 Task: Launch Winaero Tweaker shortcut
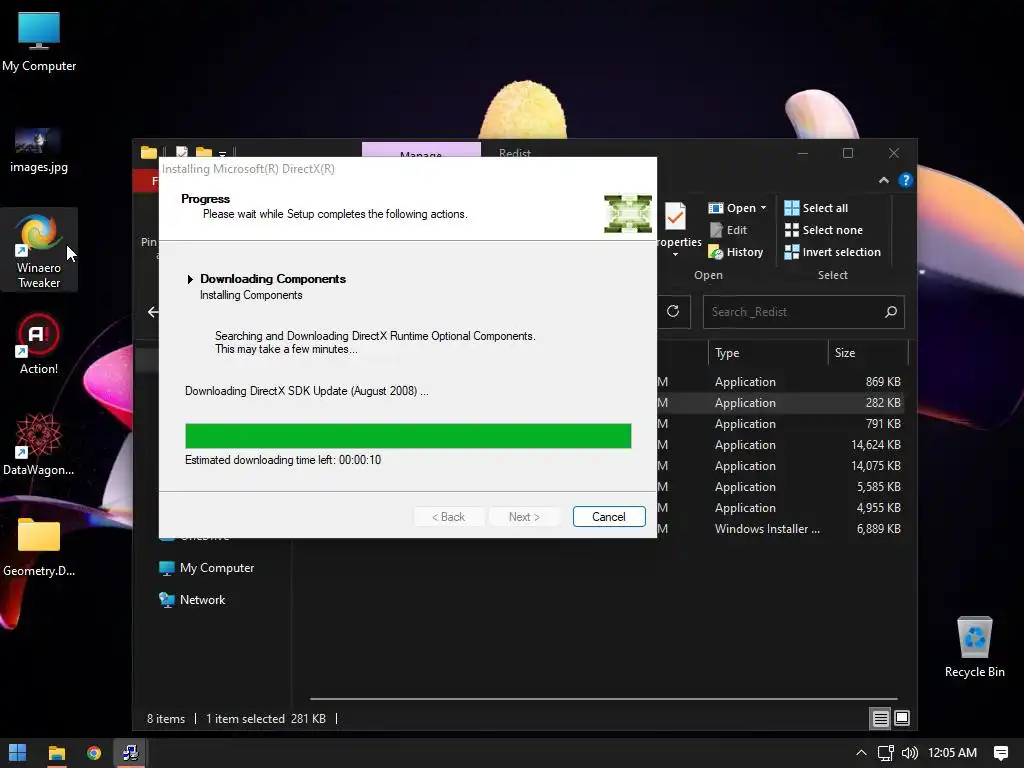pyautogui.click(x=39, y=251)
